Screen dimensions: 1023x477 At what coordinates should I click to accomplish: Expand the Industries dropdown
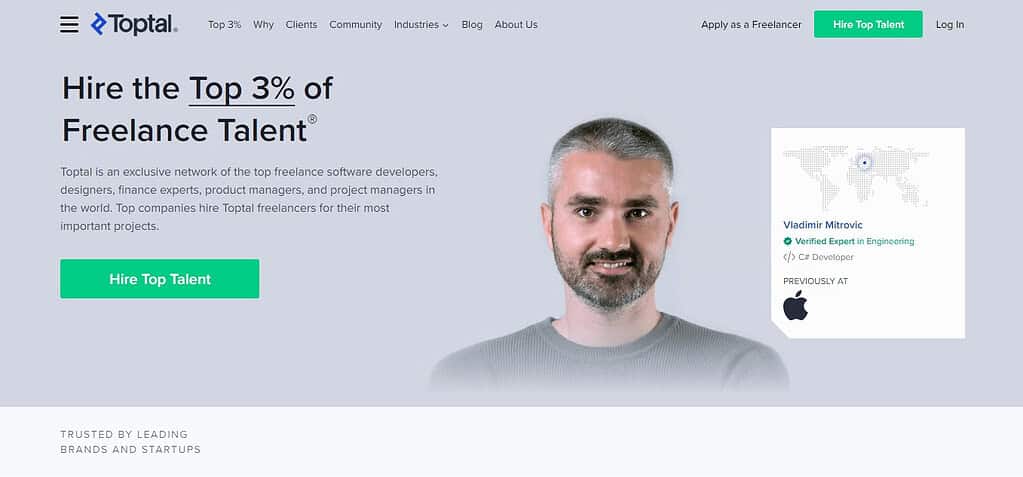pos(421,25)
